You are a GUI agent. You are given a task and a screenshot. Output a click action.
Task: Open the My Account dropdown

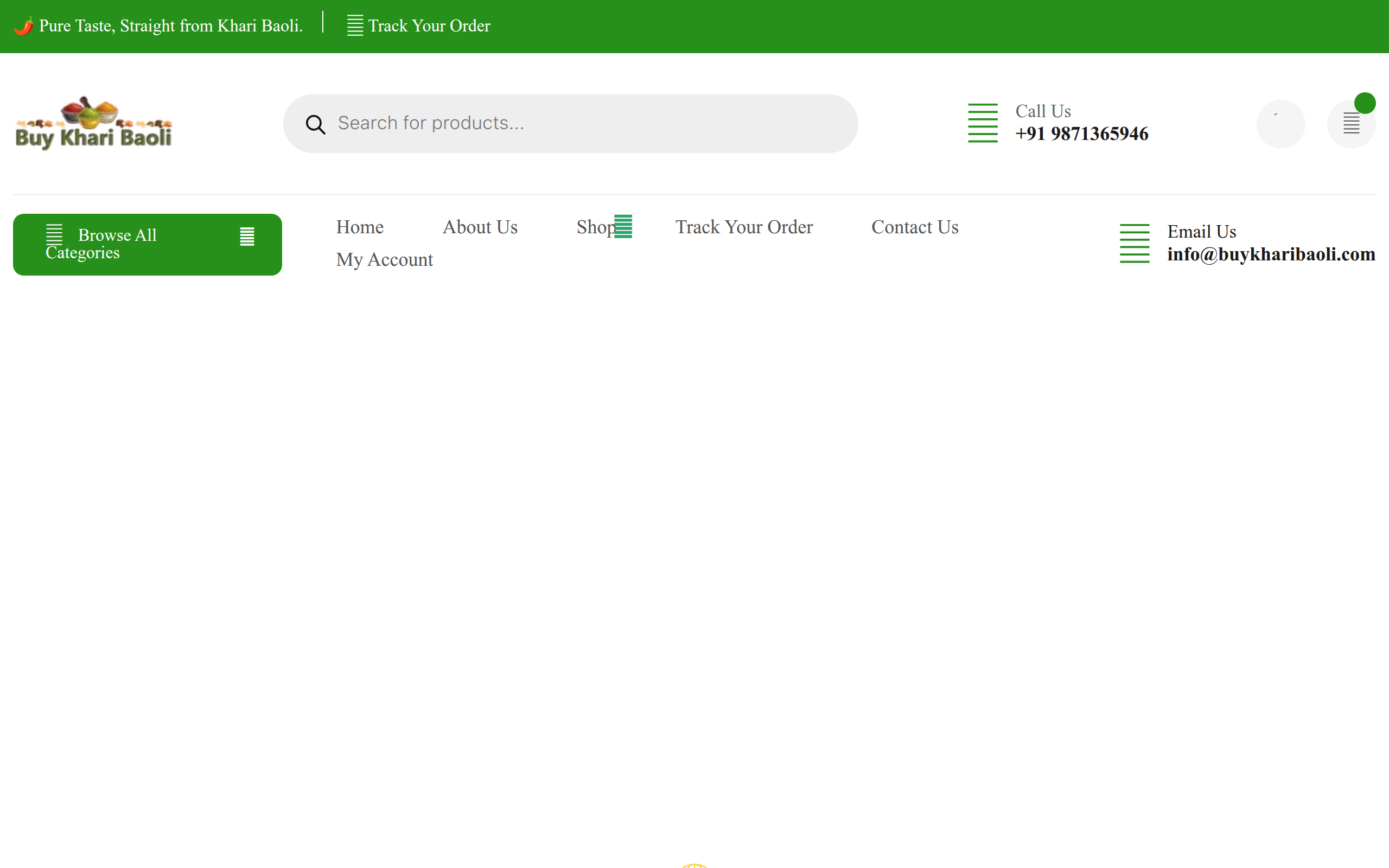(385, 259)
